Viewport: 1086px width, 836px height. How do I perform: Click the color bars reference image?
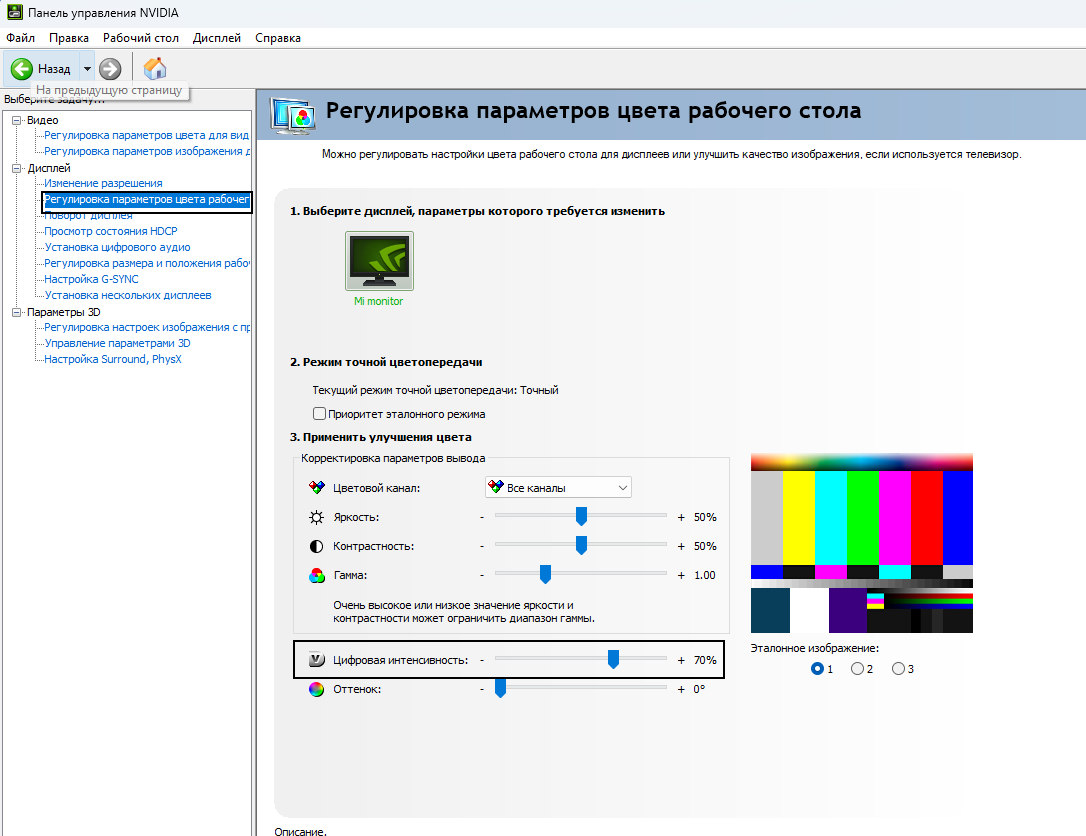point(862,543)
